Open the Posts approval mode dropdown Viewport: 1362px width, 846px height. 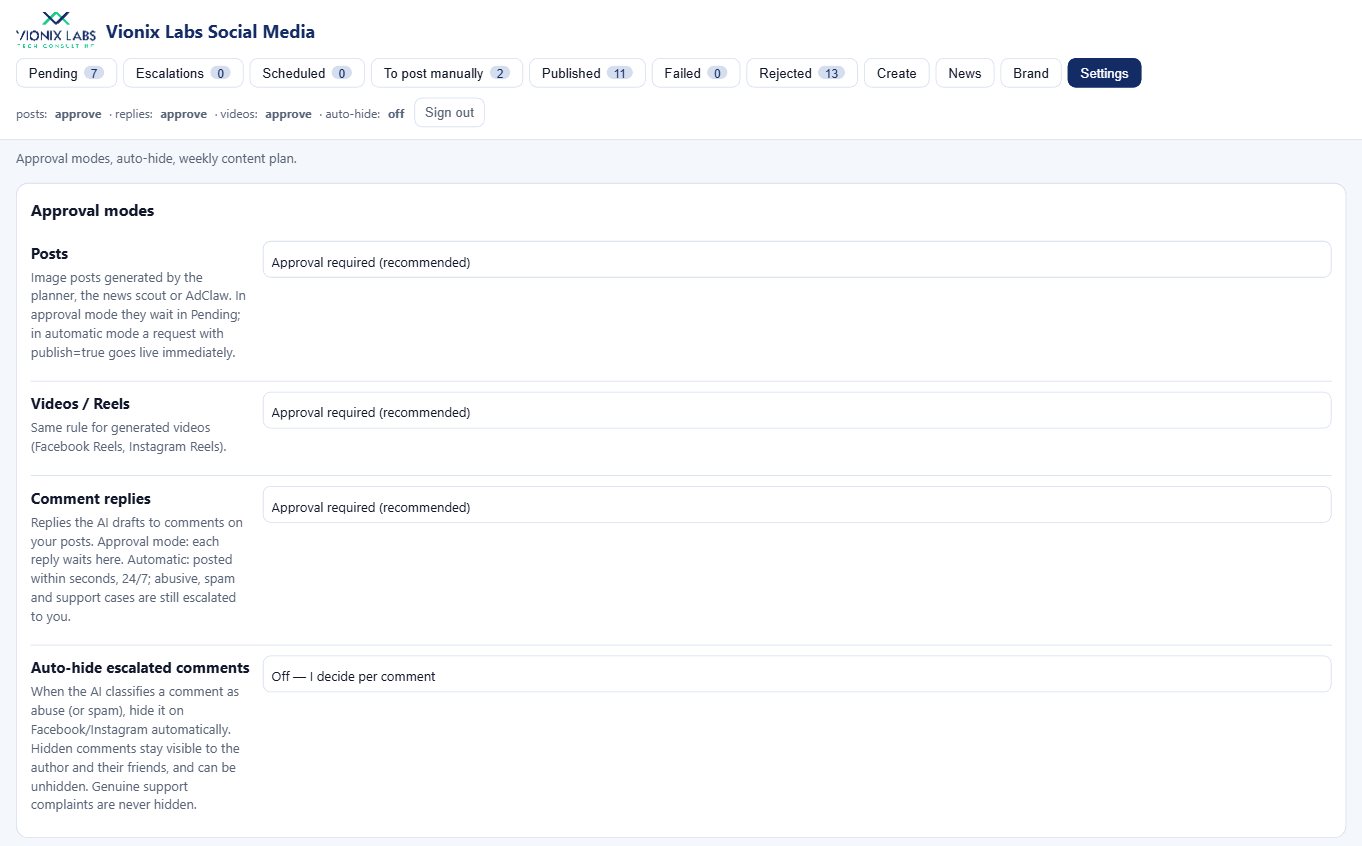[797, 259]
